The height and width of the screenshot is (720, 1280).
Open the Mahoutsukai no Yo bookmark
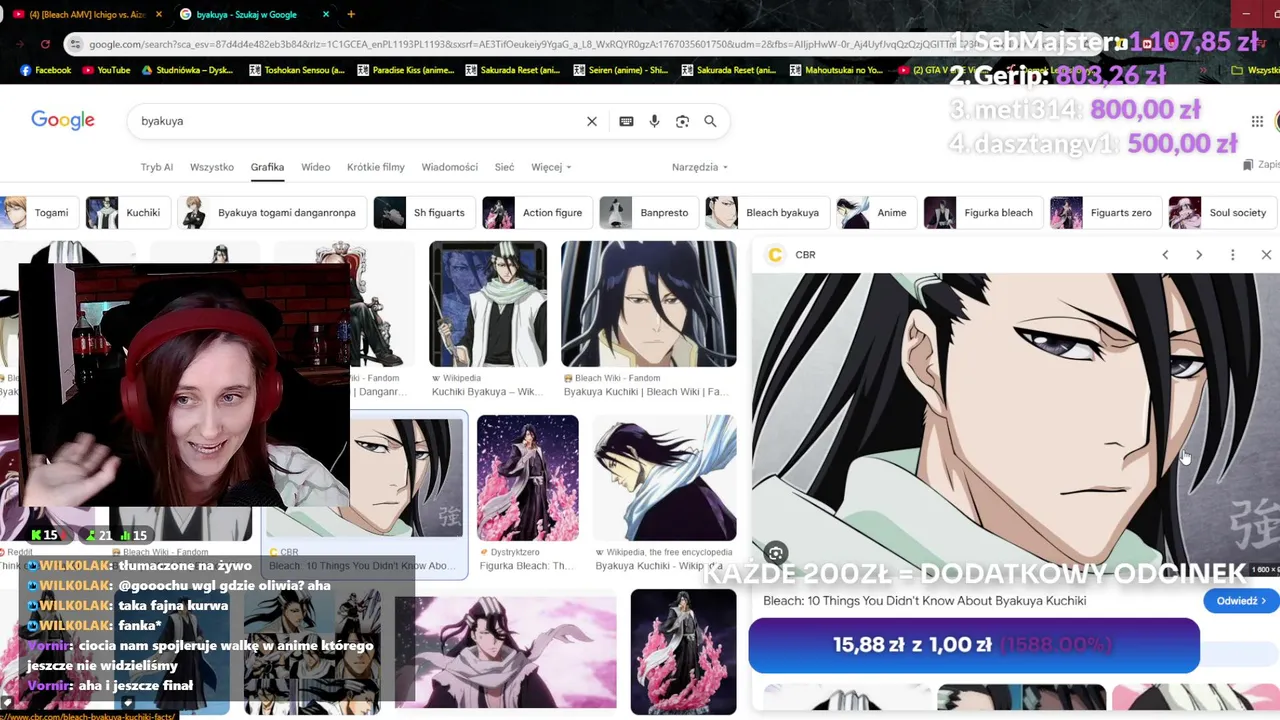point(837,70)
